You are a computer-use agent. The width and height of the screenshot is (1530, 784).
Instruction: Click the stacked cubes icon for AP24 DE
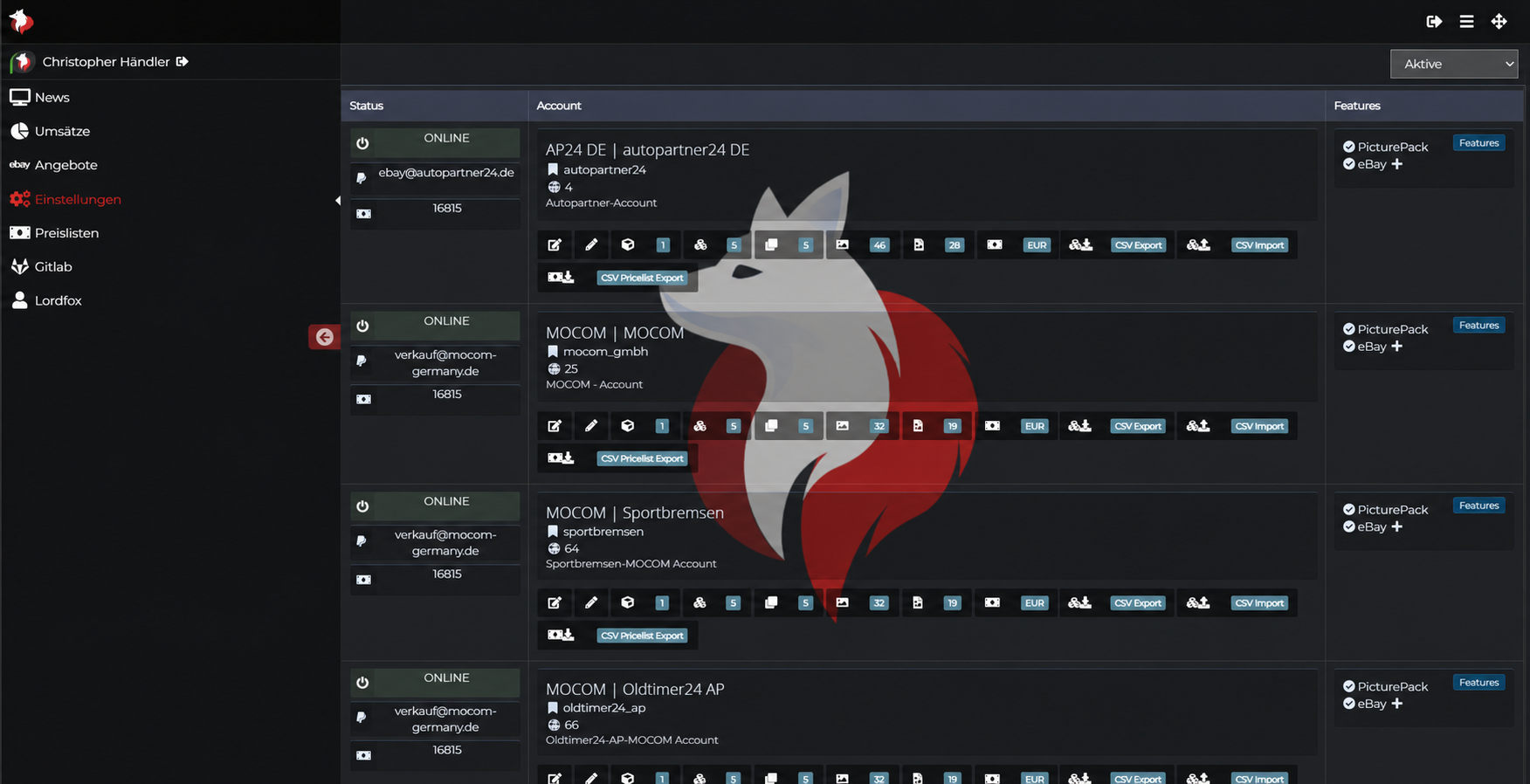pyautogui.click(x=700, y=245)
